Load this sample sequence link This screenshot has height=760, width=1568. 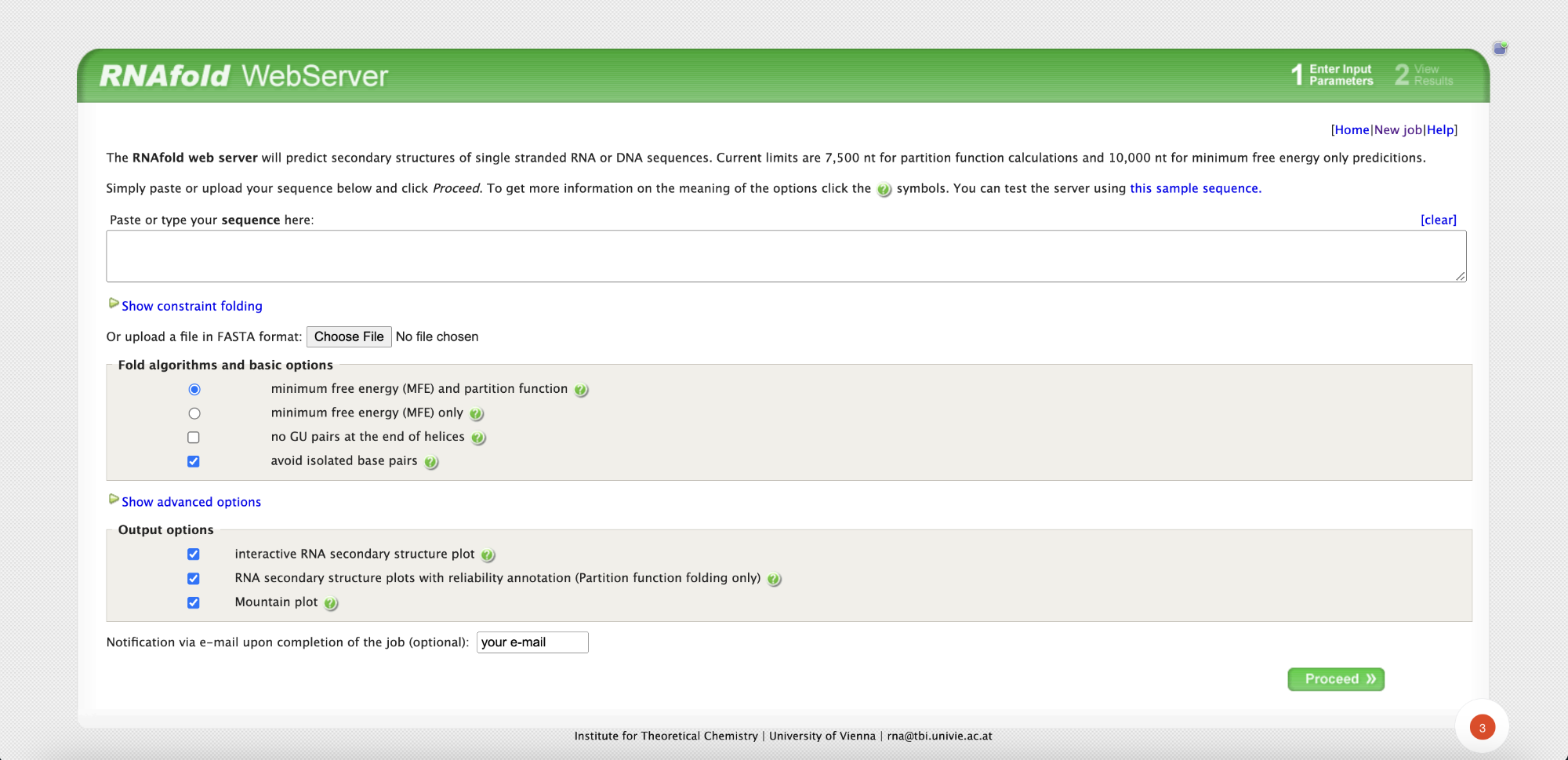tap(1196, 188)
